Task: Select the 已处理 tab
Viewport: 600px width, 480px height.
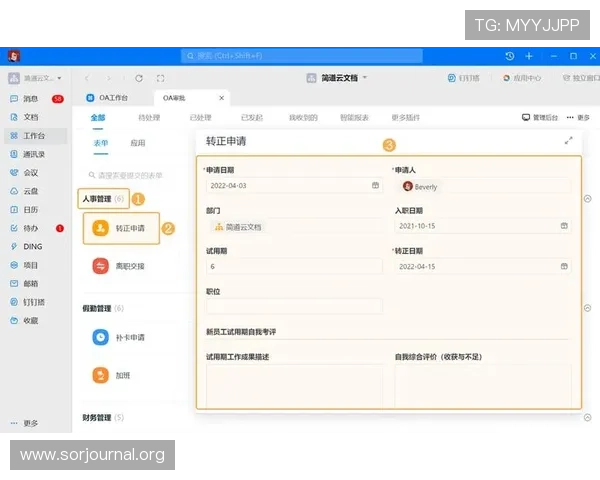Action: 201,118
